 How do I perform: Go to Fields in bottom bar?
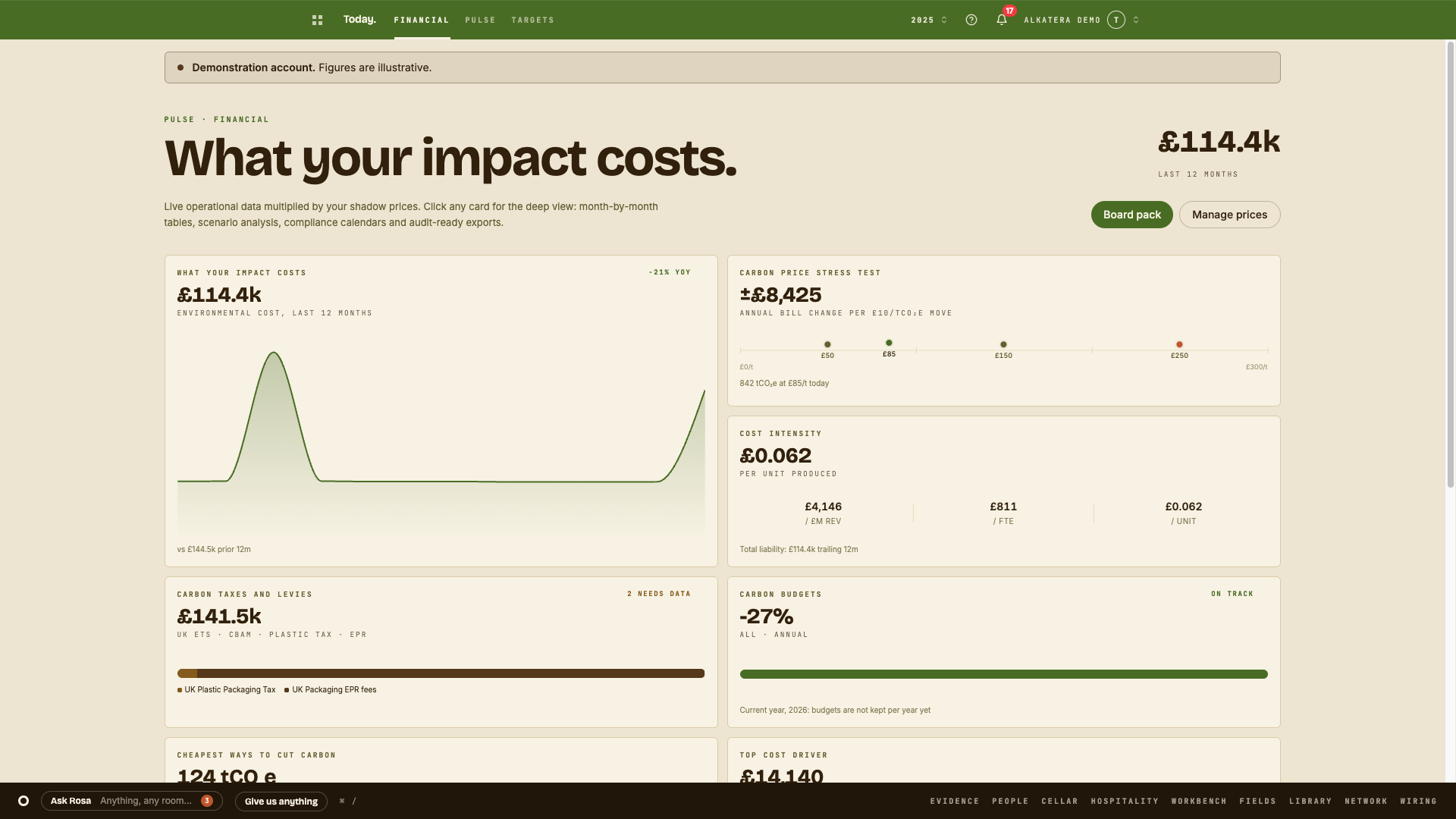point(1257,802)
